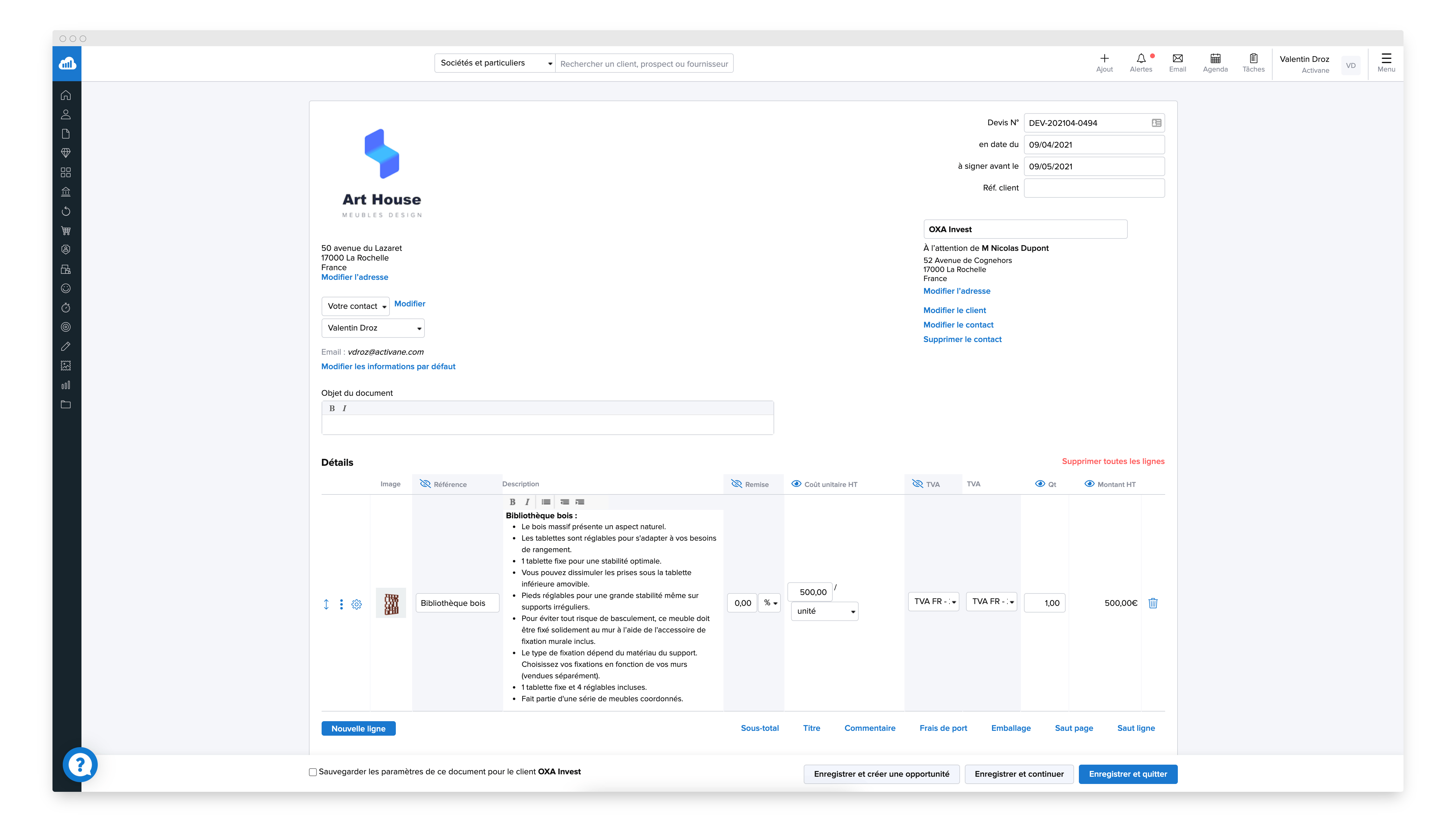Click Enregistrer et continuer
The width and height of the screenshot is (1456, 822).
(x=1019, y=774)
